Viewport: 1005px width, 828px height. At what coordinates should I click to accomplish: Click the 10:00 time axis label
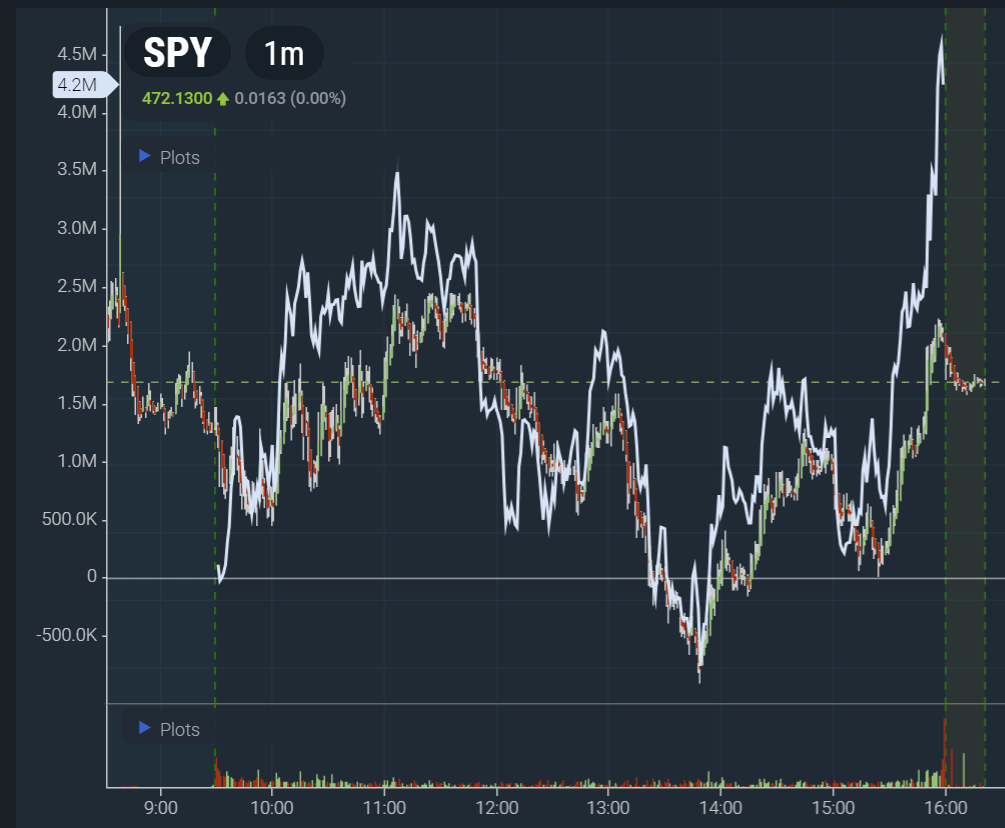coord(272,807)
